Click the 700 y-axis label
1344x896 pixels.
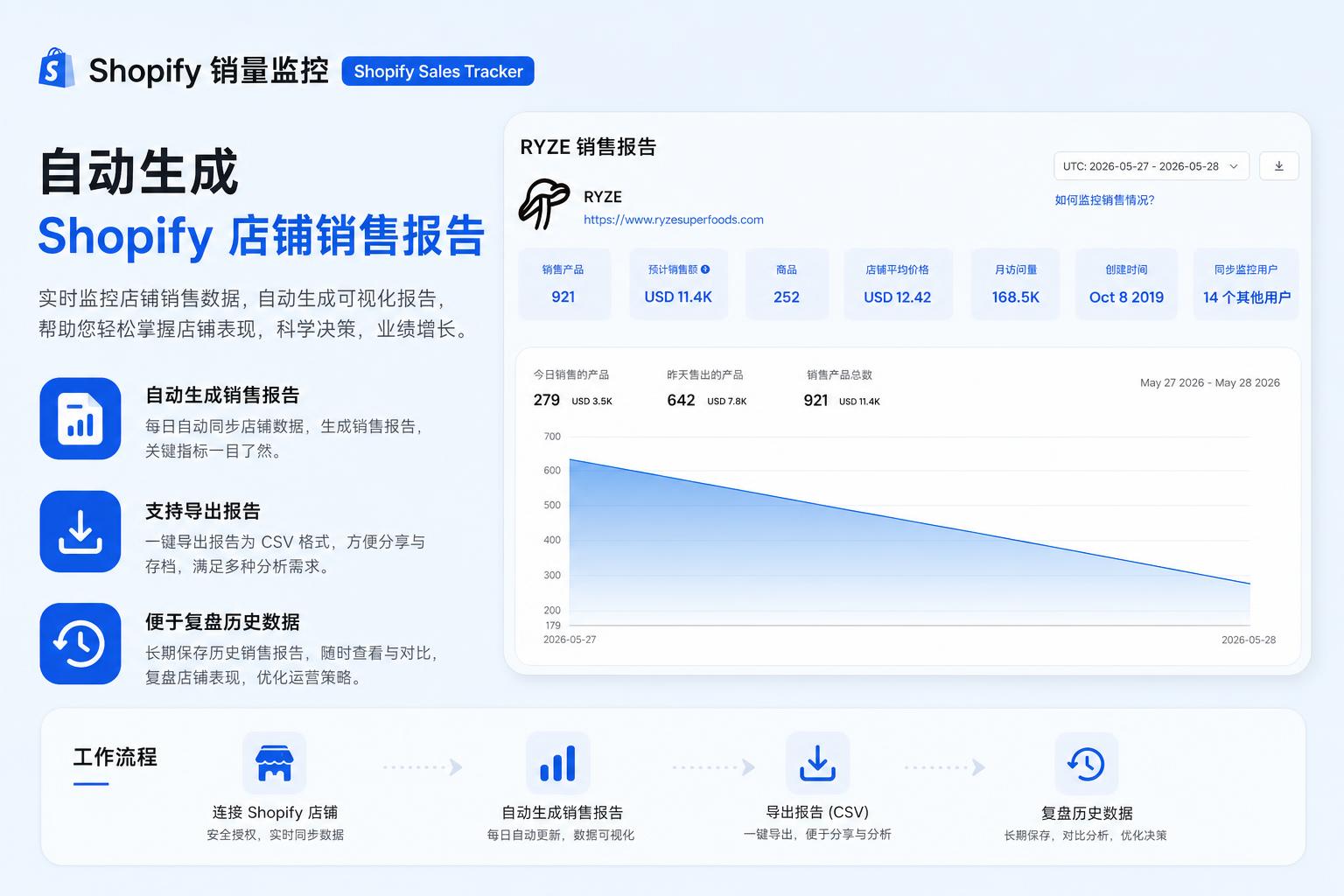pos(552,436)
